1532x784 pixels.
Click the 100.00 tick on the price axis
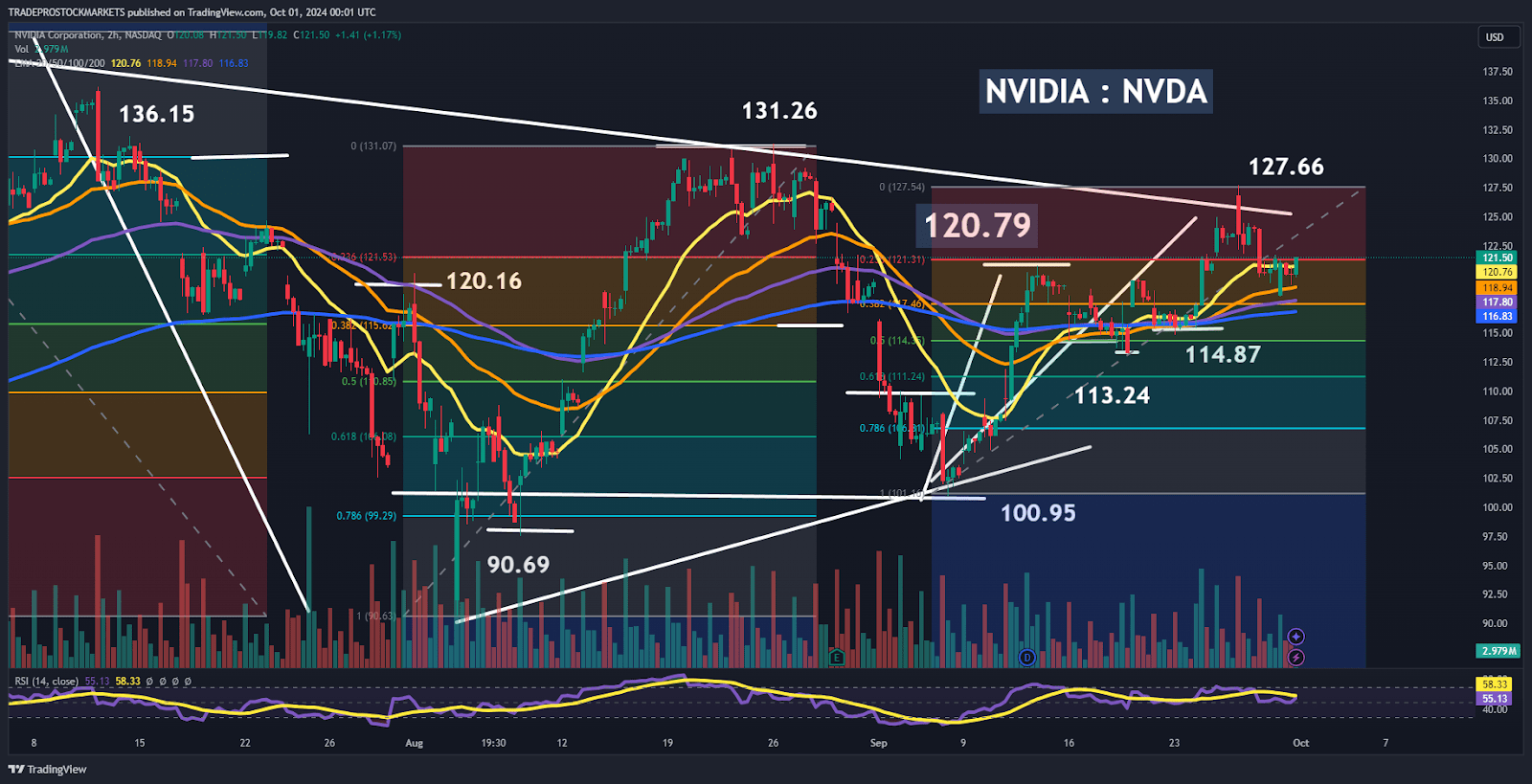click(x=1498, y=507)
